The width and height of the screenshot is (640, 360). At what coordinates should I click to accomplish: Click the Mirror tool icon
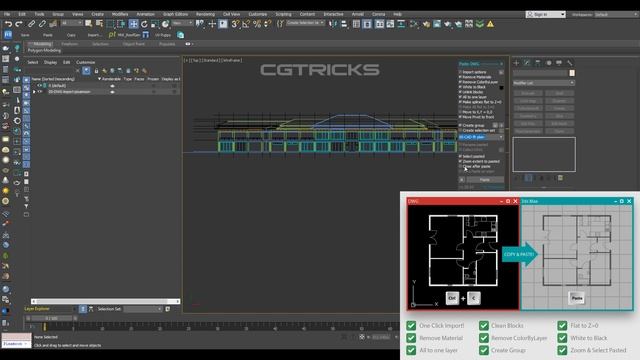[x=333, y=24]
